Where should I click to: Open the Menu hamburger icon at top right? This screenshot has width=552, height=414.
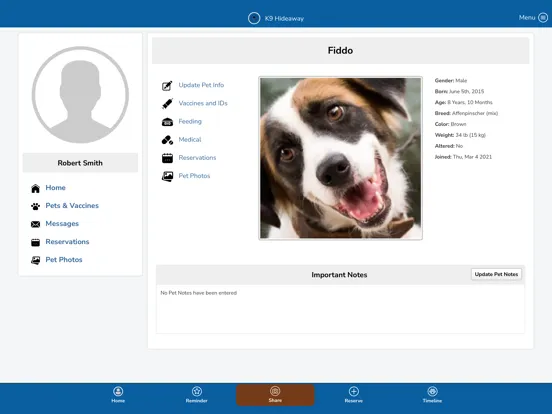pos(543,18)
